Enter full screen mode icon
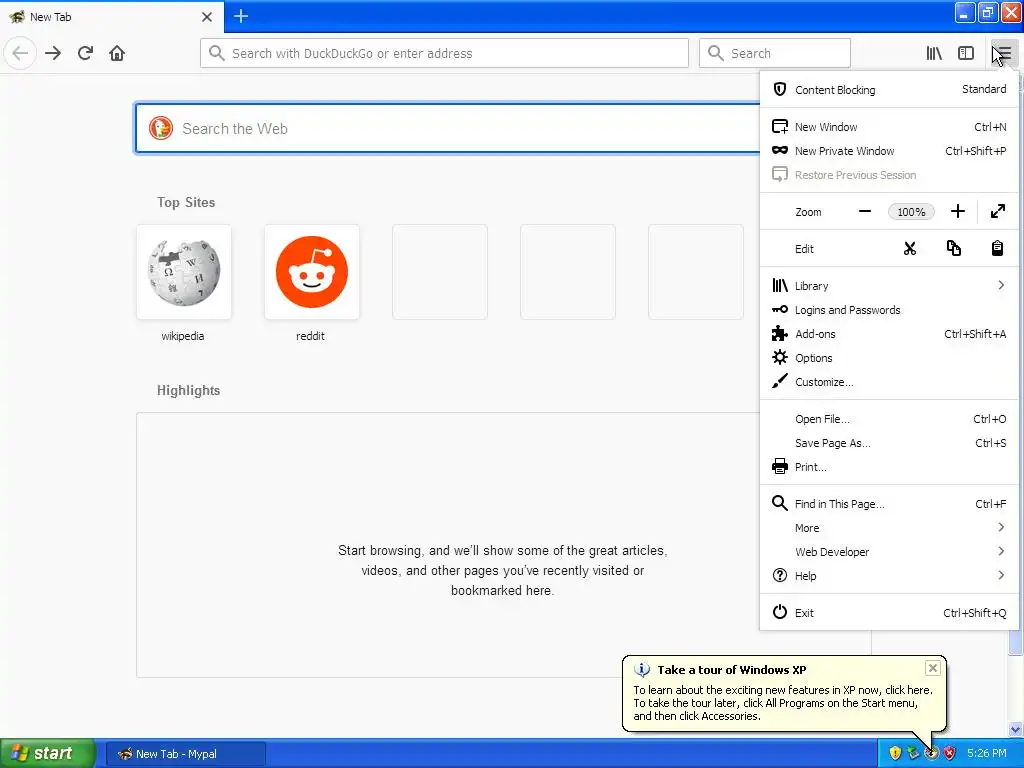This screenshot has width=1024, height=768. [997, 212]
